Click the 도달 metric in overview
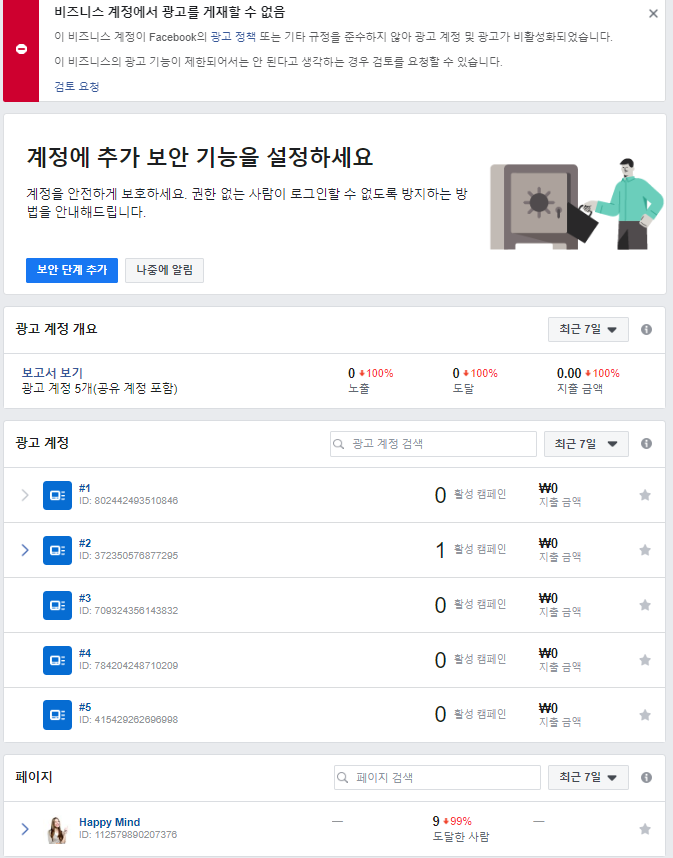Image resolution: width=673 pixels, height=858 pixels. pos(475,380)
